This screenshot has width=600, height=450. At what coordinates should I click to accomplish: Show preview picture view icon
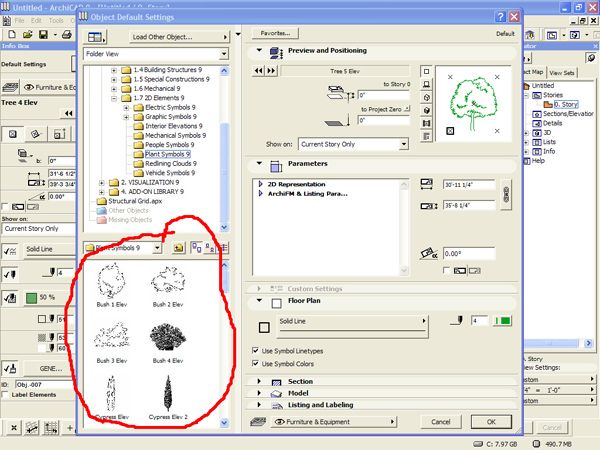pos(427,123)
